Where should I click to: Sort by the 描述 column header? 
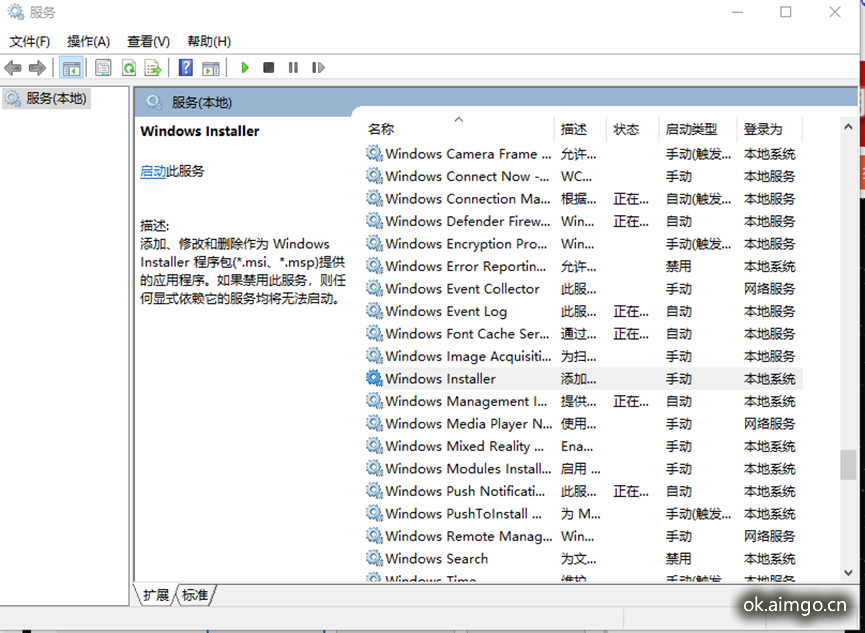pyautogui.click(x=580, y=129)
